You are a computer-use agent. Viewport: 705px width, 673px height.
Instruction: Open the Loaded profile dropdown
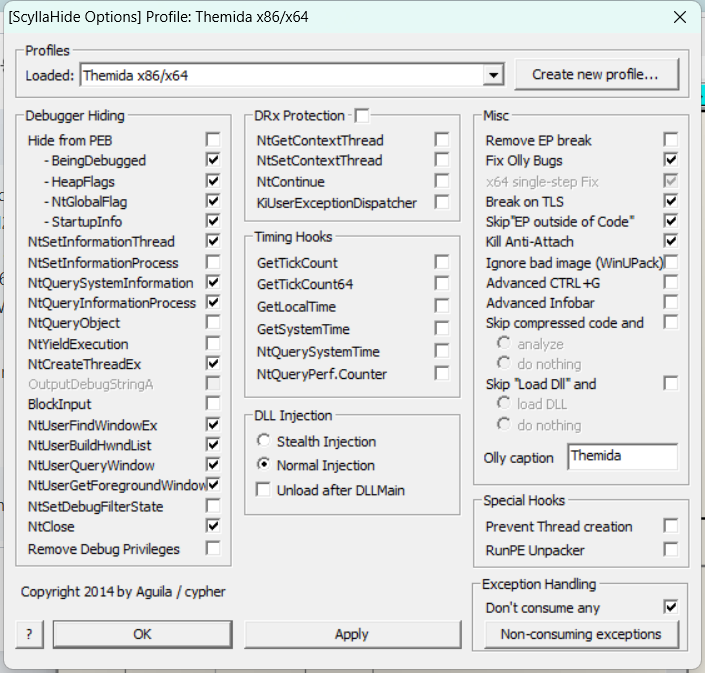tap(493, 75)
